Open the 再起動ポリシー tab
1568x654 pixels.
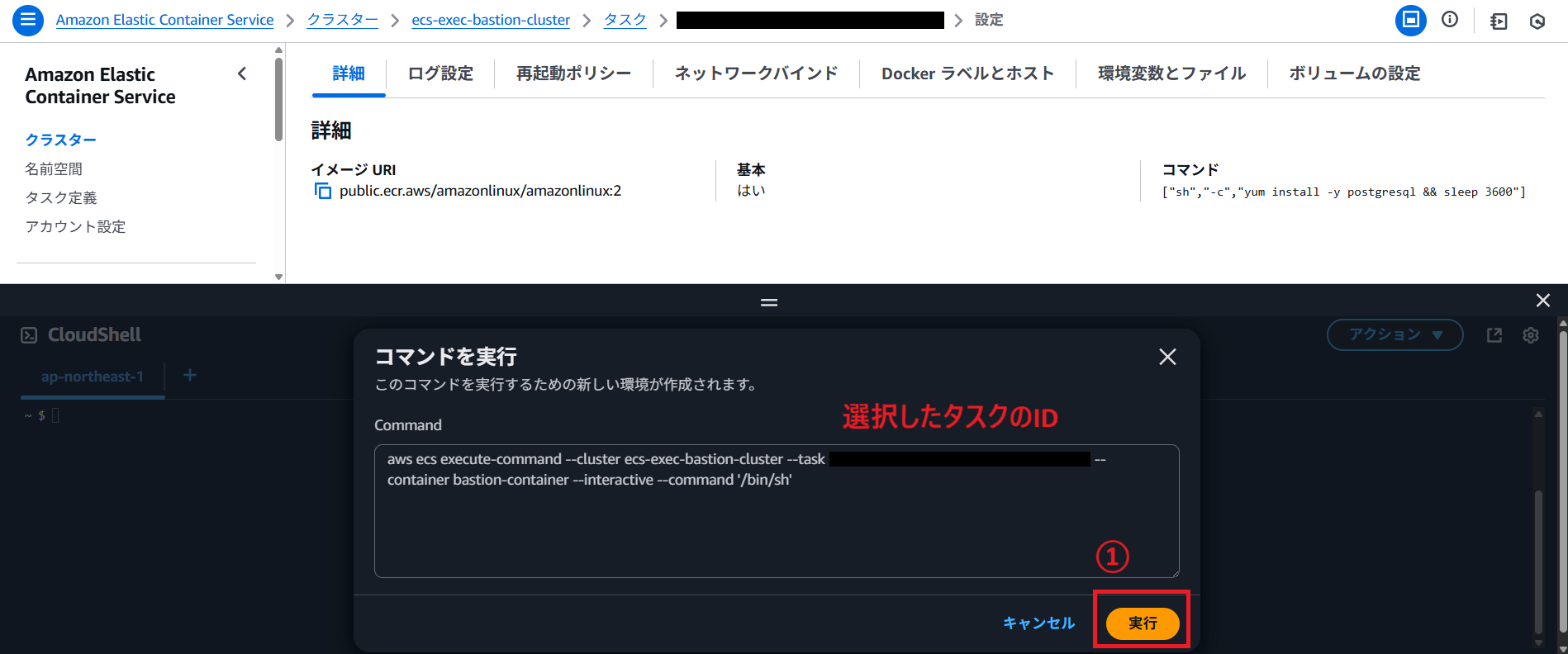coord(573,73)
